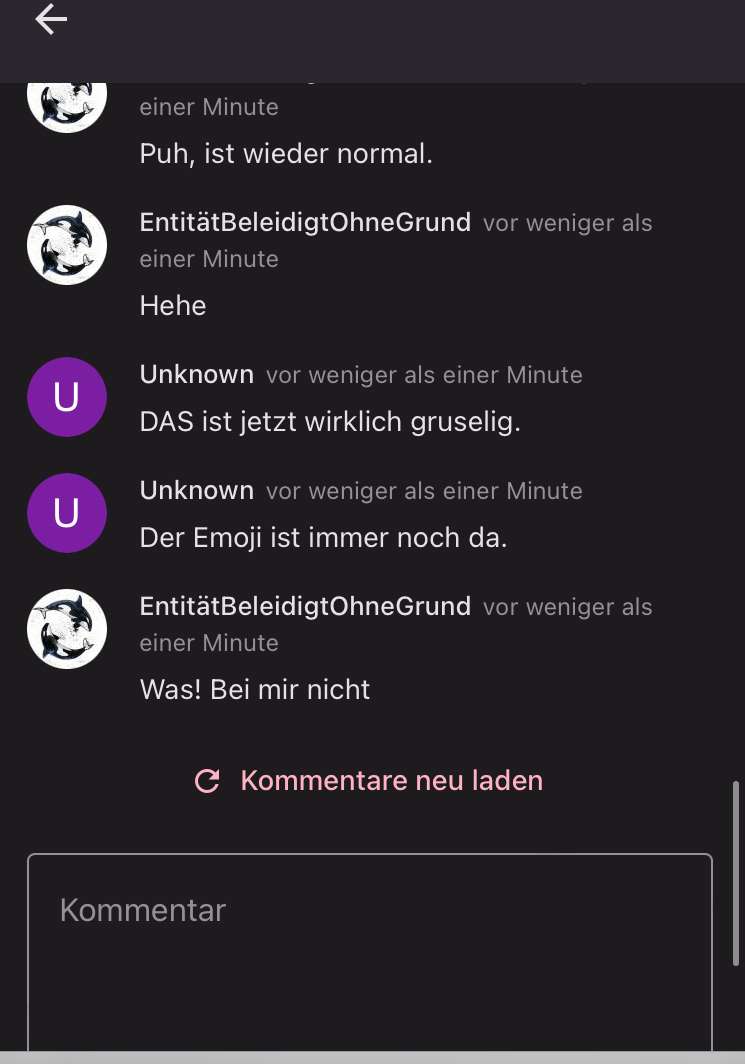Click the partially visible orca avatar at the top
This screenshot has width=745, height=1064.
pyautogui.click(x=67, y=105)
